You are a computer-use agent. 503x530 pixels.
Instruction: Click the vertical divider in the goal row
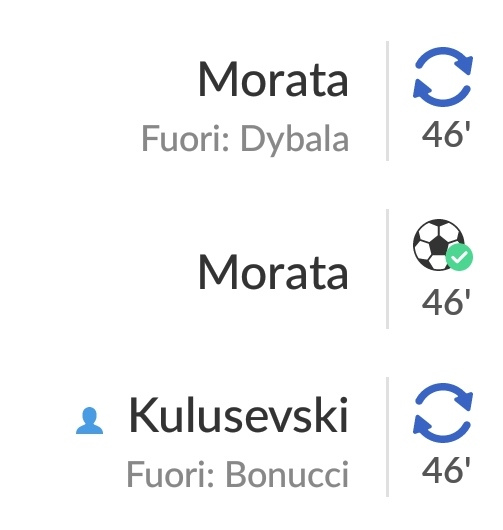[x=387, y=269]
